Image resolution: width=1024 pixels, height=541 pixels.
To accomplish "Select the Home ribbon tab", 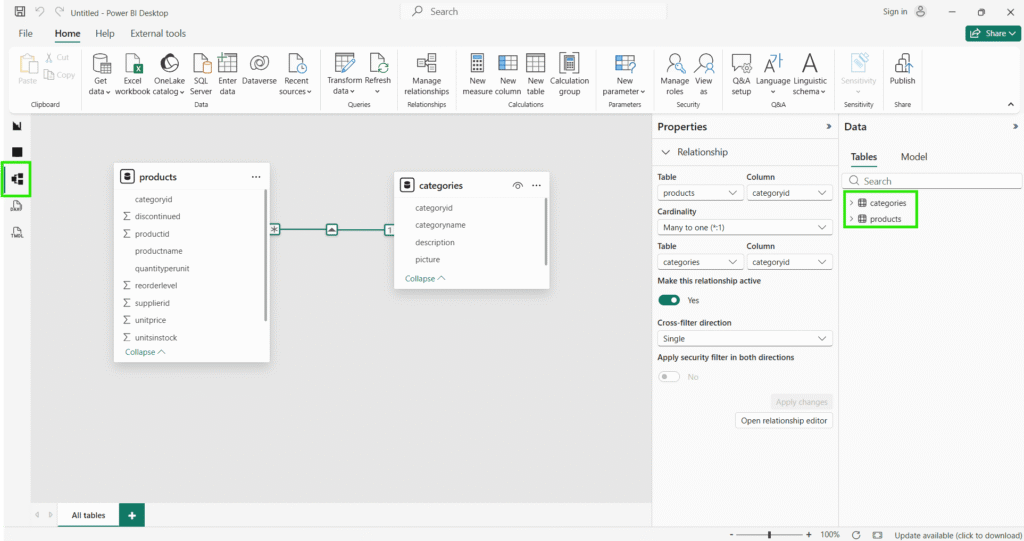I will (67, 33).
